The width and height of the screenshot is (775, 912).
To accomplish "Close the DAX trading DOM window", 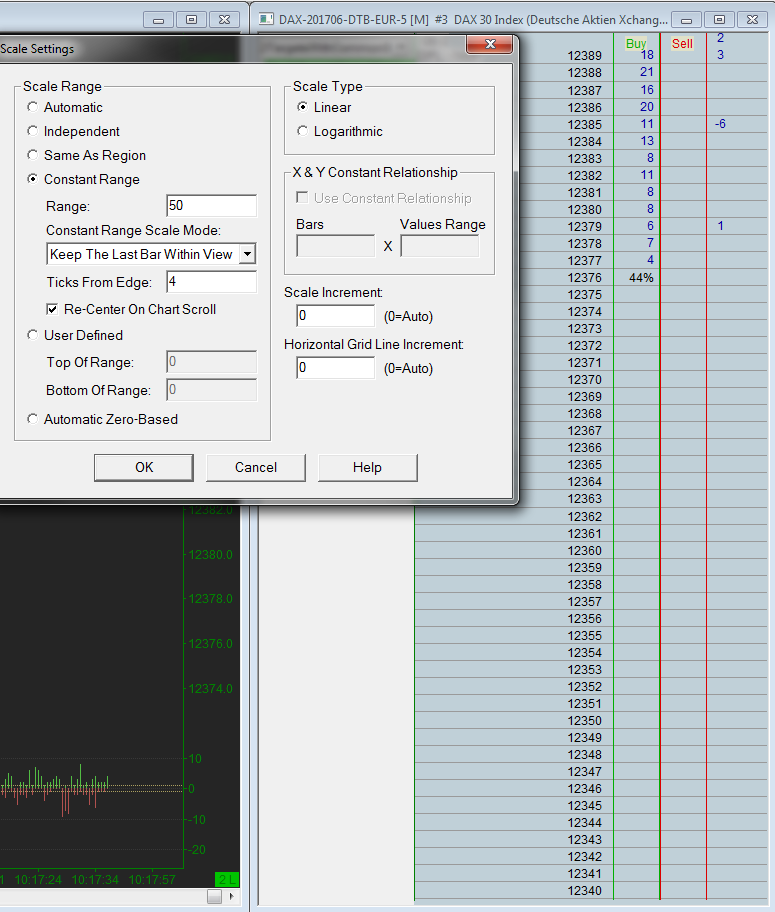I will [x=752, y=20].
